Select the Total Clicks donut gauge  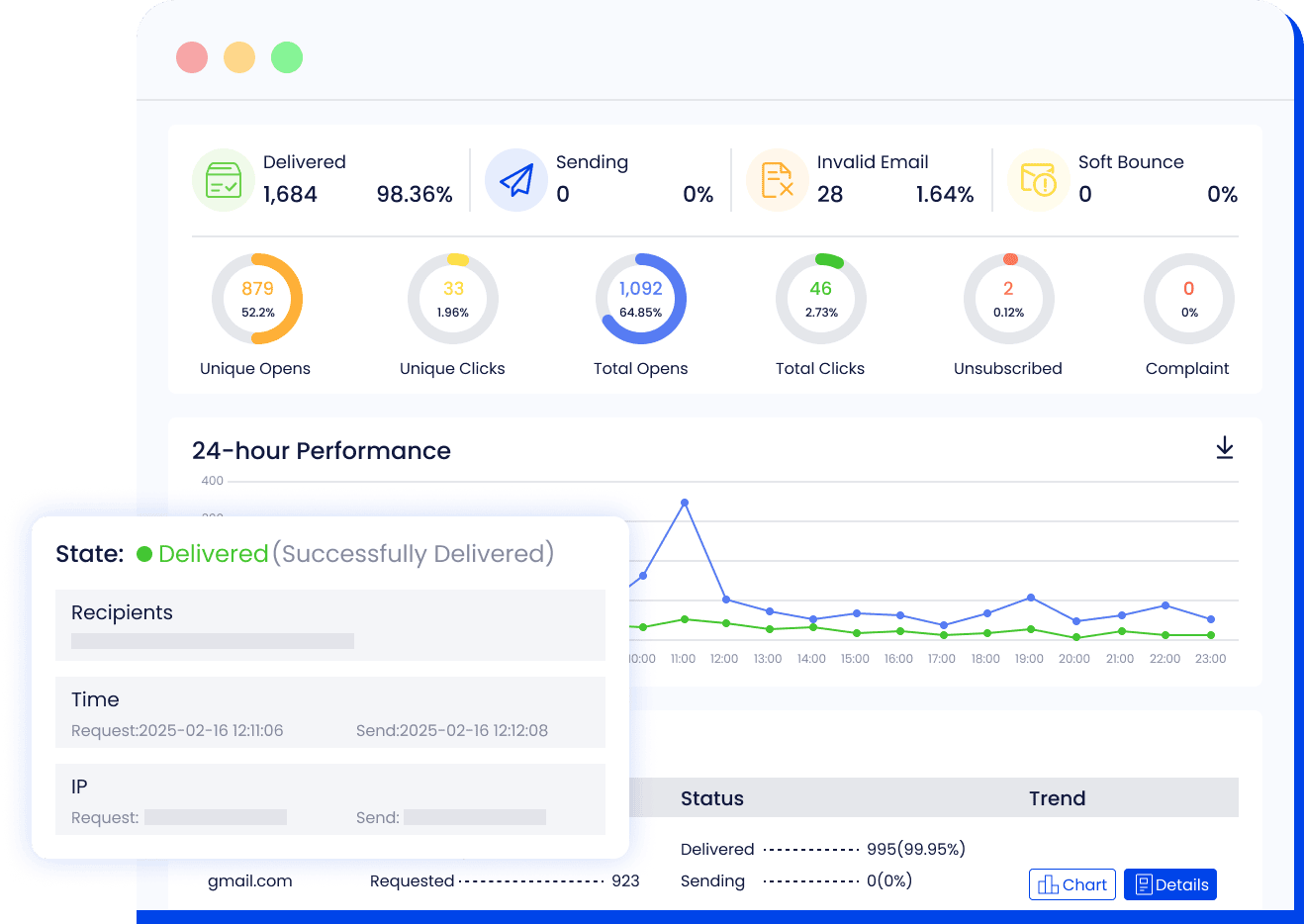[821, 299]
